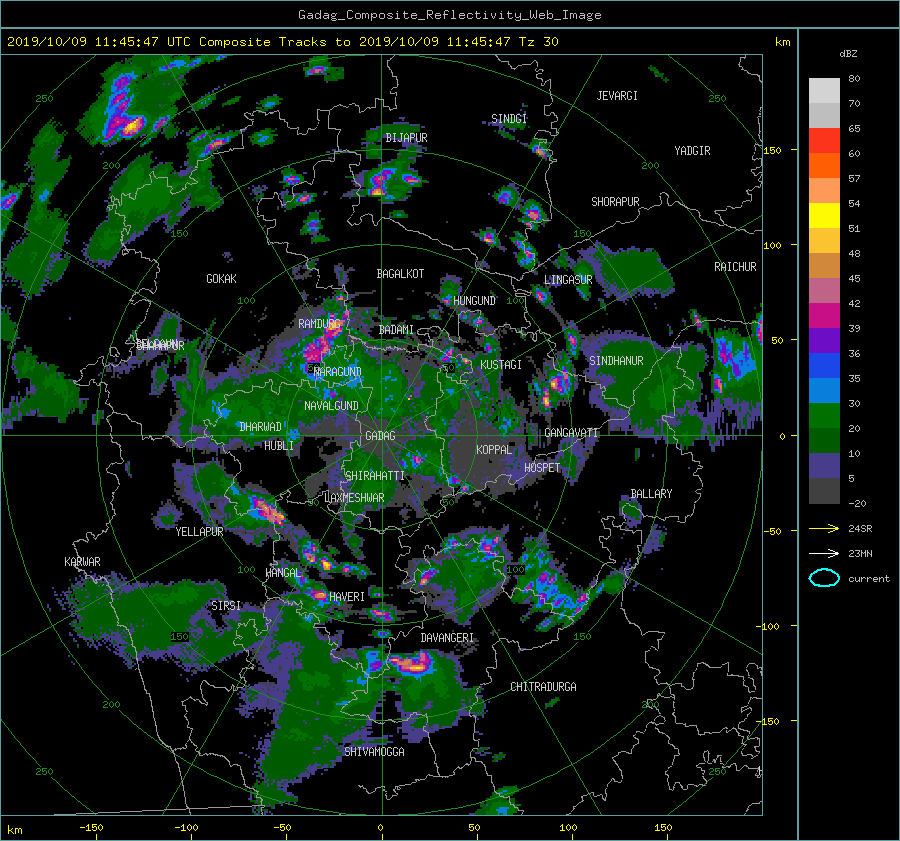
Task: Select the light grey 70-80 dBZ legend swatch
Action: 824,91
